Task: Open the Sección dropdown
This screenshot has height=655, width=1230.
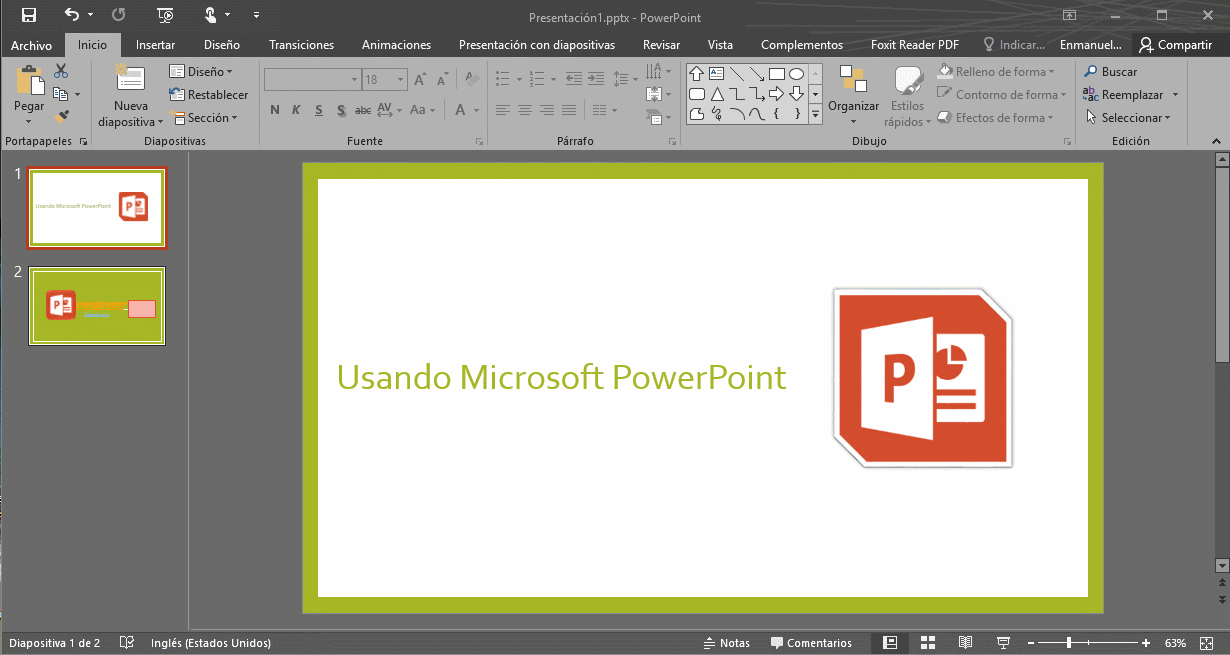Action: coord(208,117)
